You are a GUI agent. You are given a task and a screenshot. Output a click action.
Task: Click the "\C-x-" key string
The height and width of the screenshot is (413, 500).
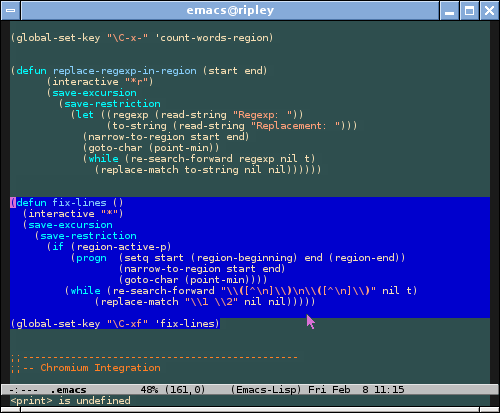tap(127, 38)
